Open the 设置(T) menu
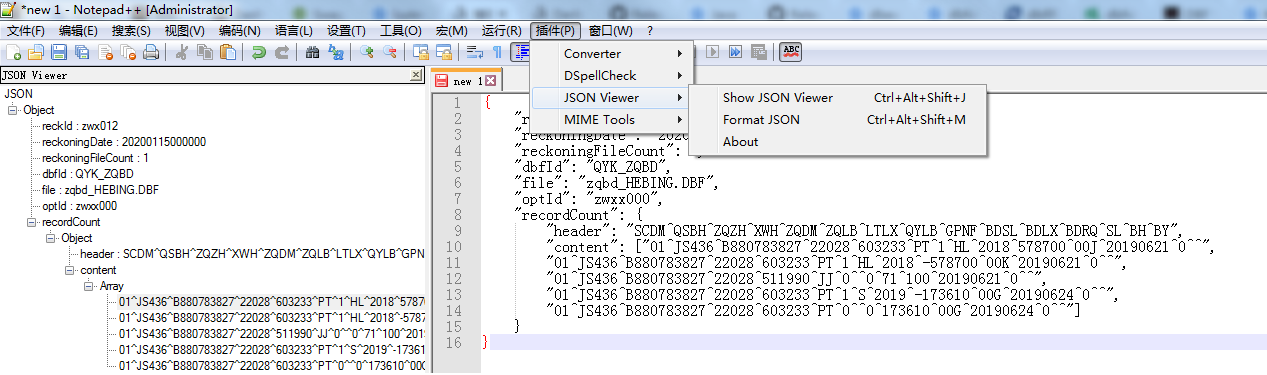The height and width of the screenshot is (375, 1267). tap(346, 31)
